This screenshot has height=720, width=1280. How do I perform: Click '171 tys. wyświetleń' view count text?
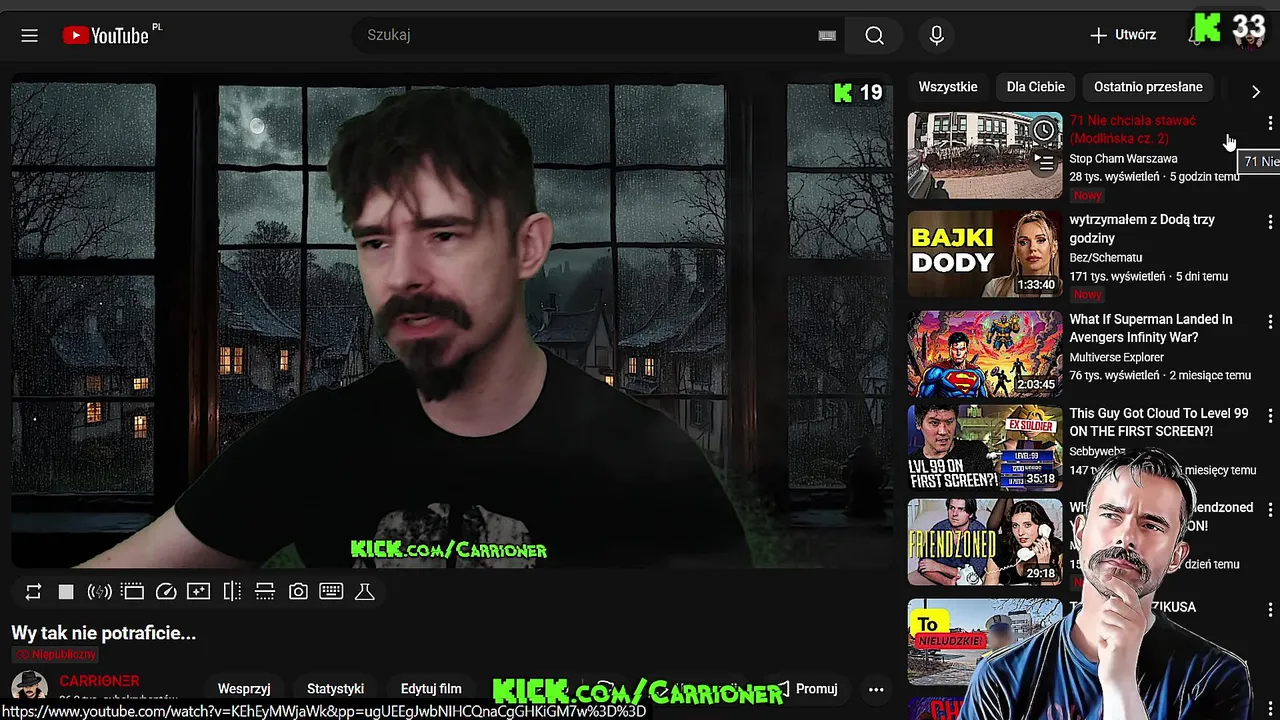(x=1117, y=276)
